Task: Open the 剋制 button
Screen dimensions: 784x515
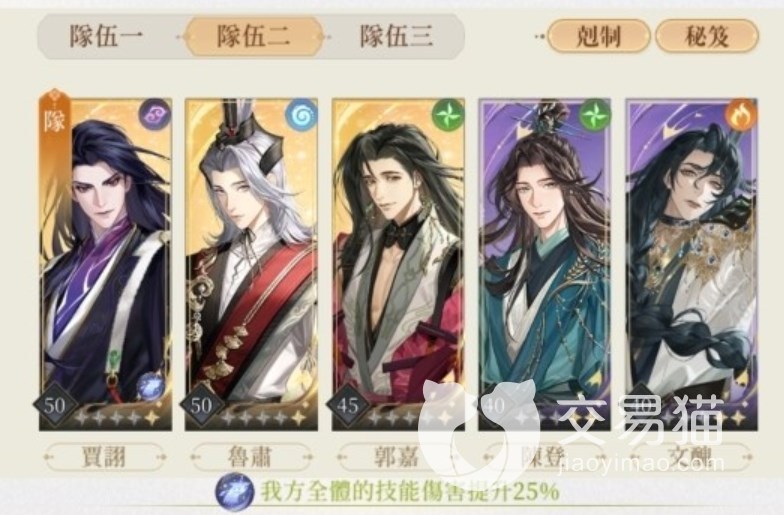Action: point(598,36)
